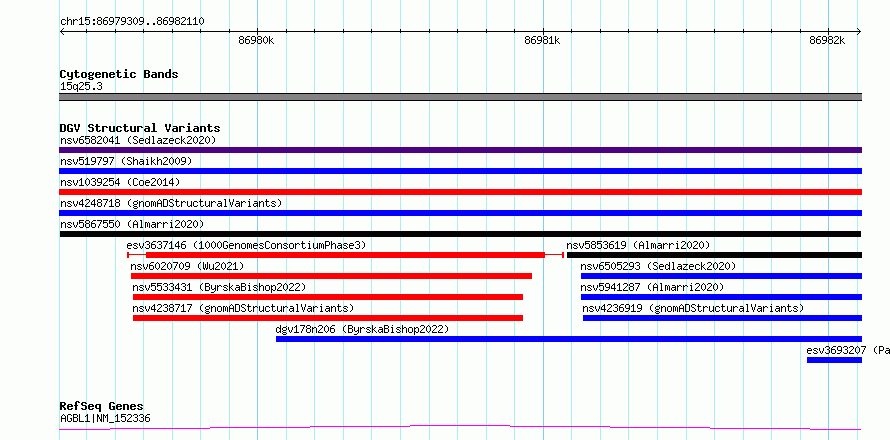Open esv3637146 (1000GenomesConsortiumPhase3) label
Viewport: 890px width, 440px height.
pyautogui.click(x=246, y=245)
